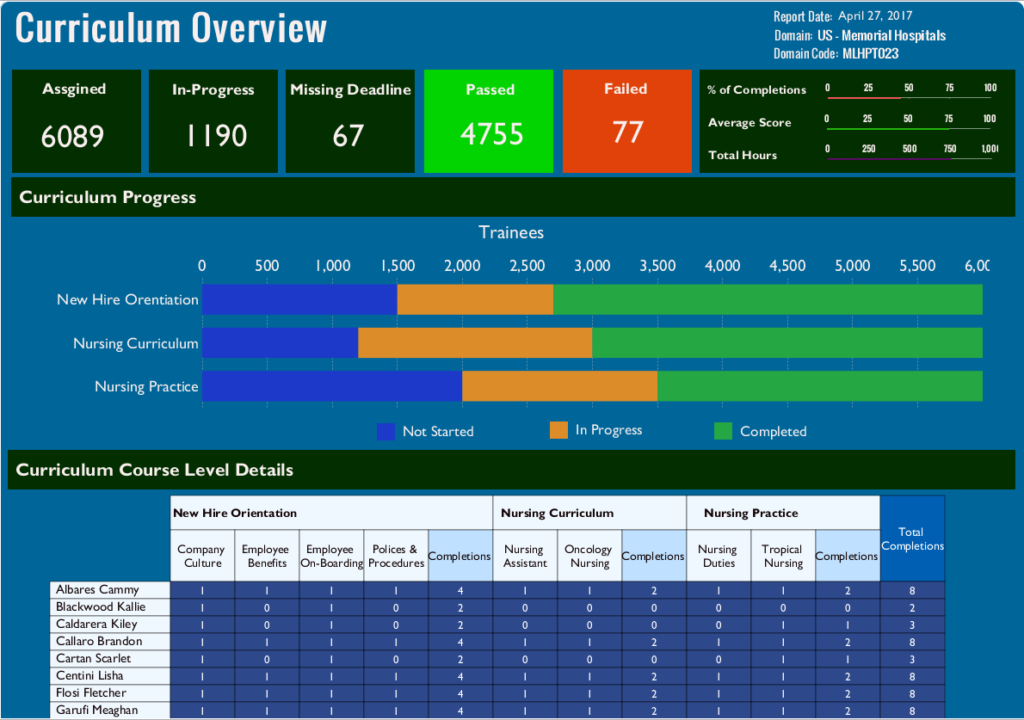This screenshot has width=1024, height=720.
Task: Click the red Failed tile
Action: 627,121
